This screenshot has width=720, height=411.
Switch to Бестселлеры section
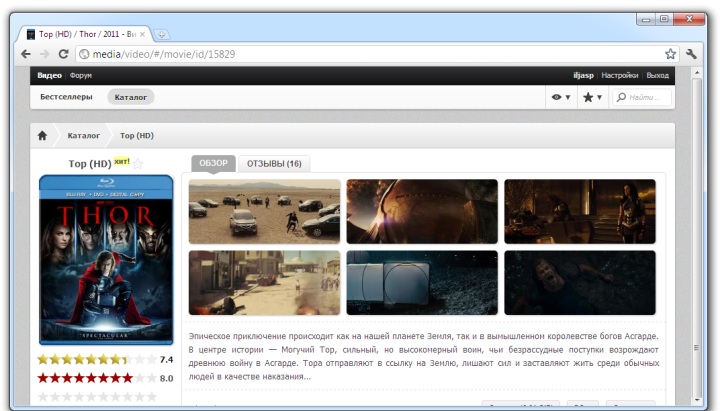pos(66,97)
